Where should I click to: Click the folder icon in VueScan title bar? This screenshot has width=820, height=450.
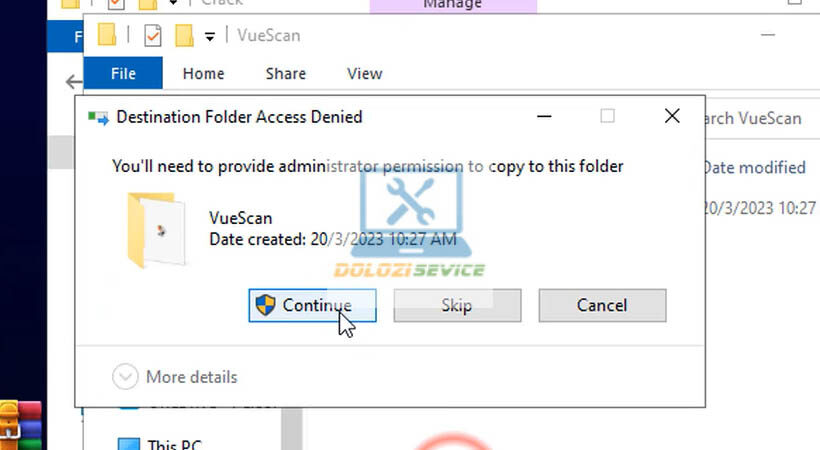tap(107, 36)
